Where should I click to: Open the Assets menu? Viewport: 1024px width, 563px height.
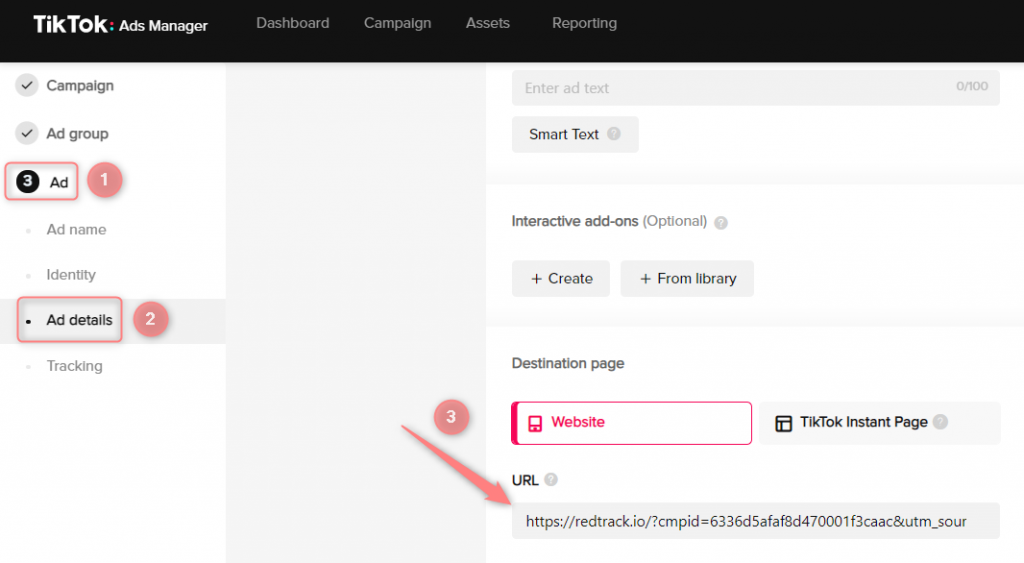point(487,23)
